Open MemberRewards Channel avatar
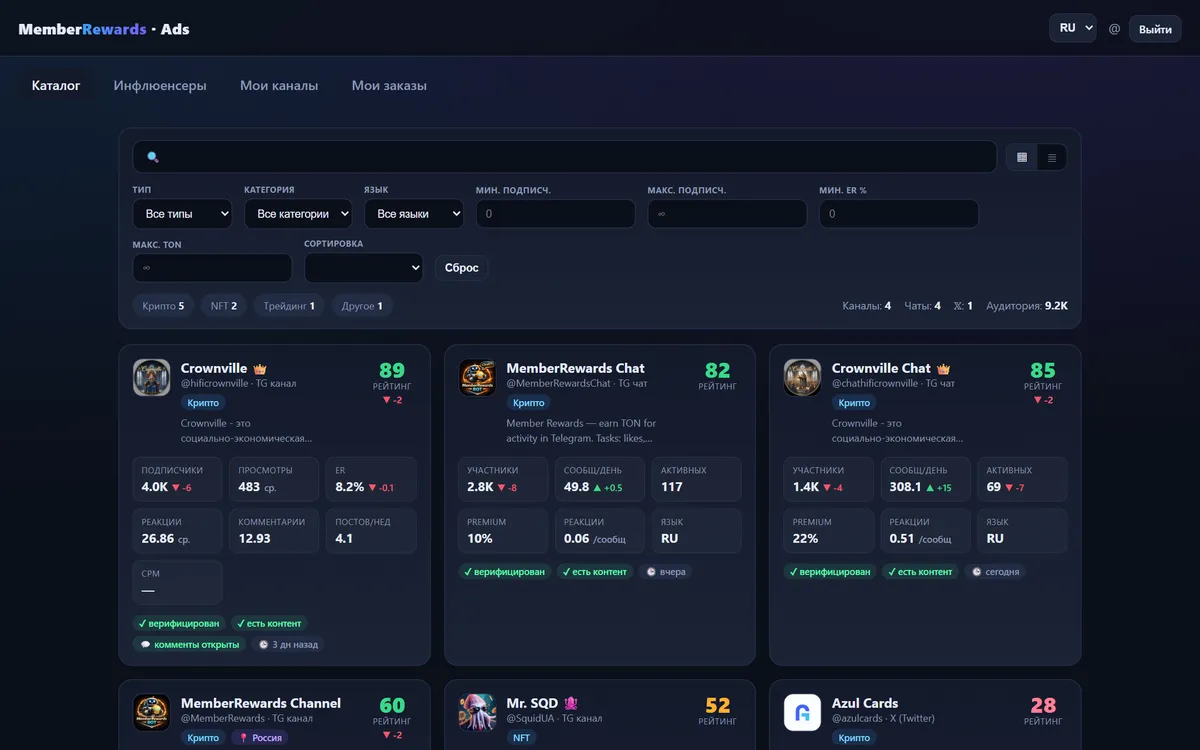 pyautogui.click(x=152, y=713)
